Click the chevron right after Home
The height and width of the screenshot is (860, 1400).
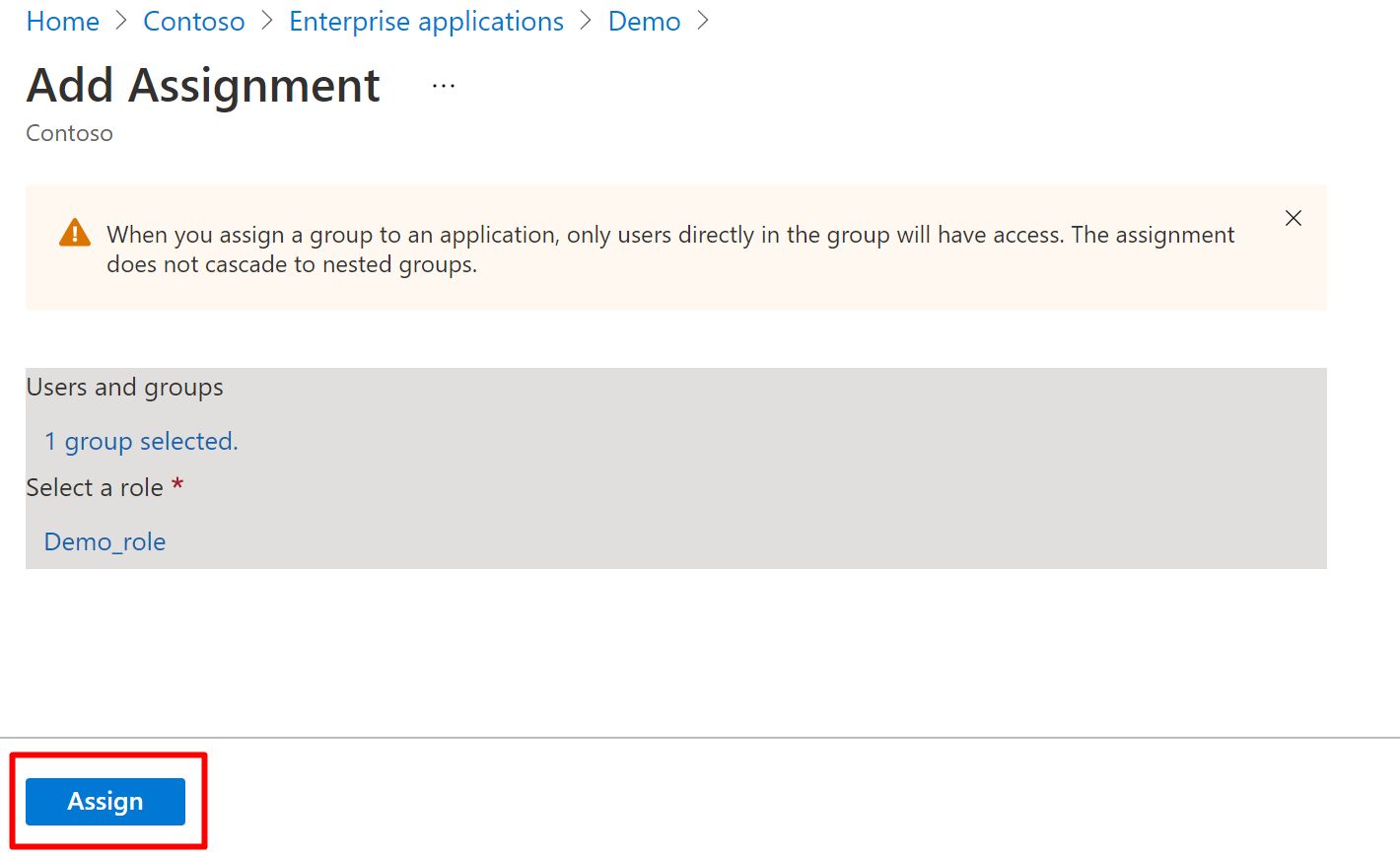coord(121,22)
